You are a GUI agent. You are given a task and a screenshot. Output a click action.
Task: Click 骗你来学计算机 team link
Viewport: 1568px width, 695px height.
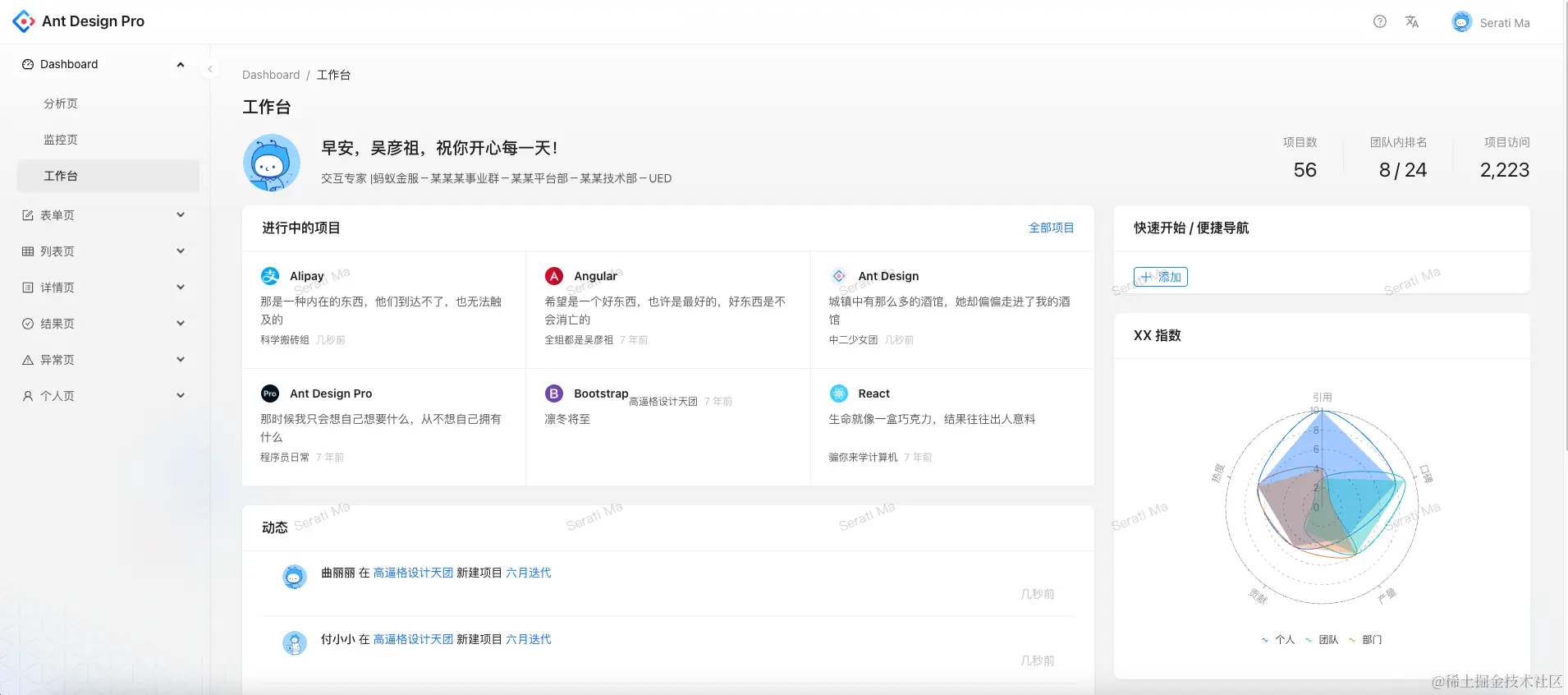863,458
